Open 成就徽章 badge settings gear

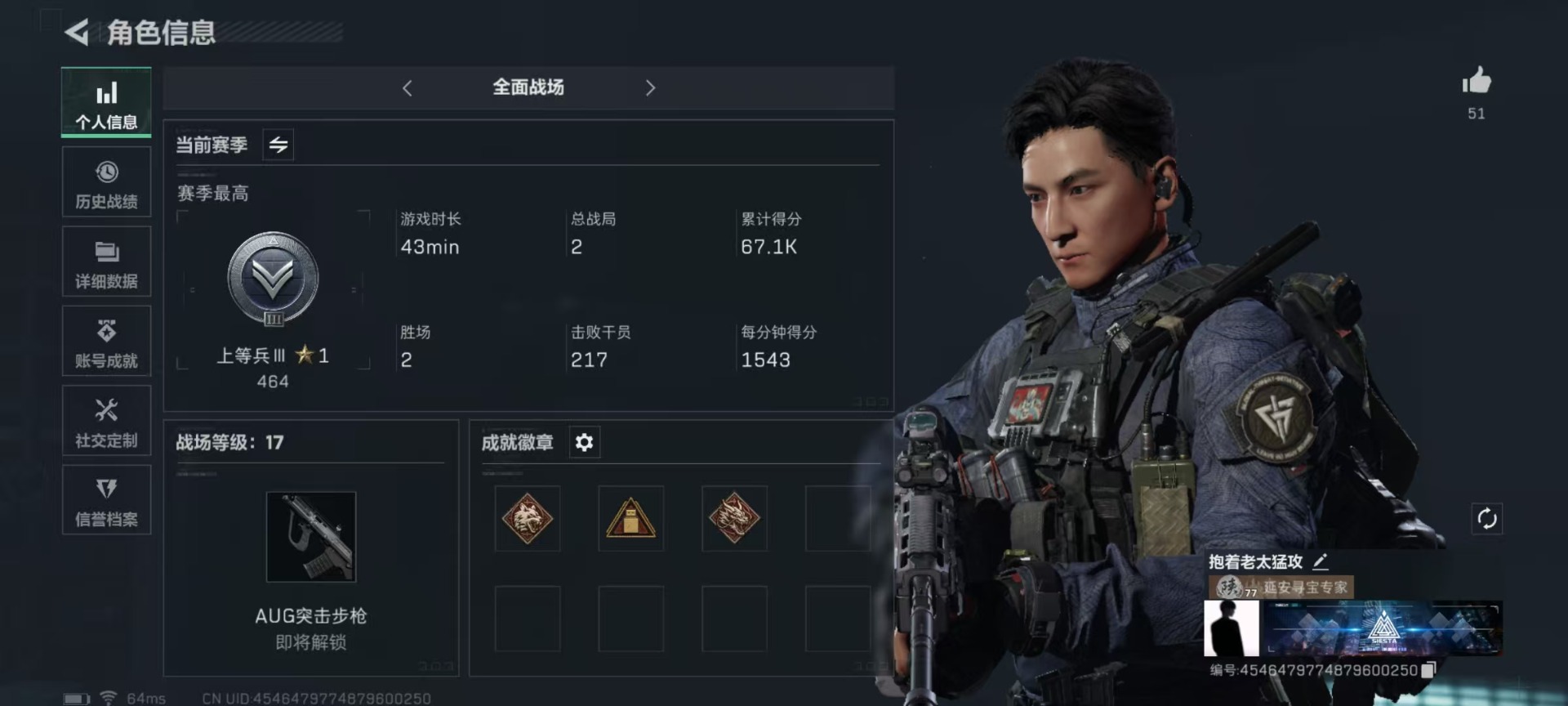coord(584,442)
